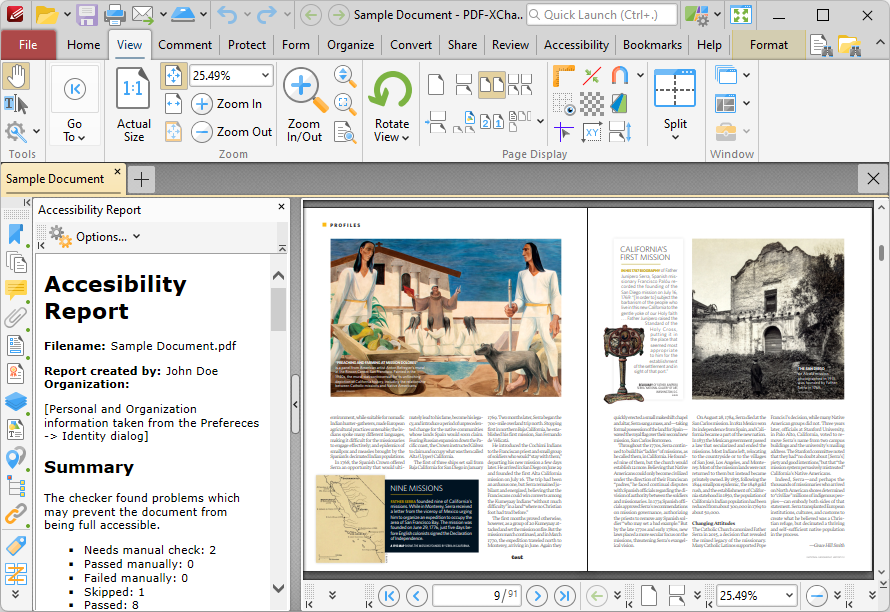Viewport: 890px width, 612px height.
Task: Click the Save icon
Action: tap(87, 15)
